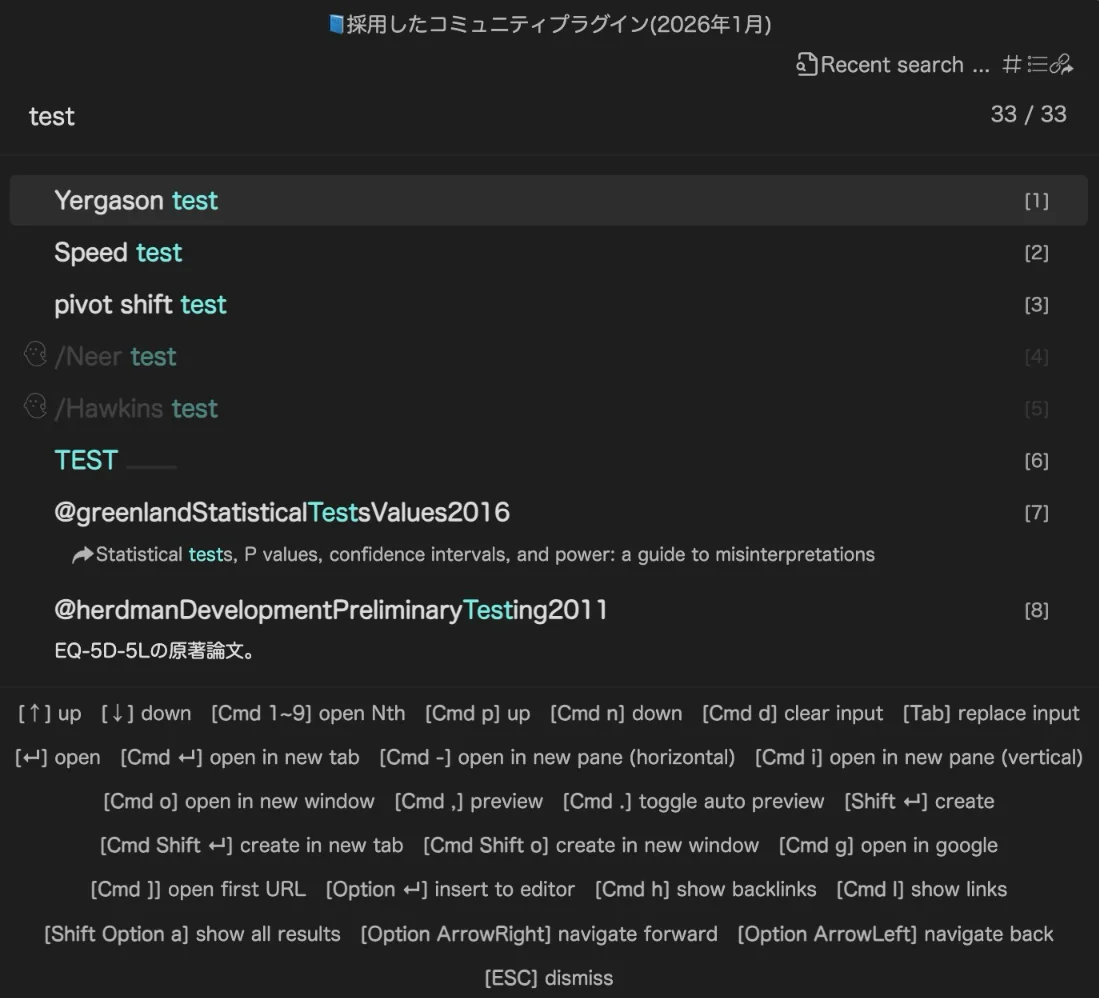The width and height of the screenshot is (1099, 998).
Task: Click '[ESC] dismiss' hint
Action: [x=549, y=978]
